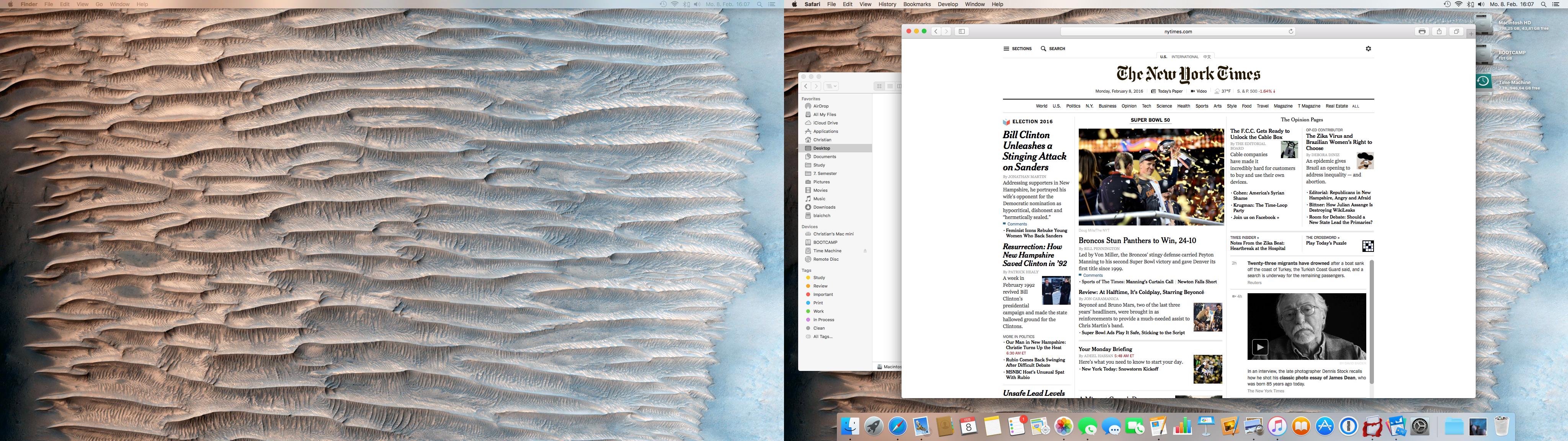Image resolution: width=1568 pixels, height=441 pixels.
Task: Switch Finder to list view
Action: [889, 87]
